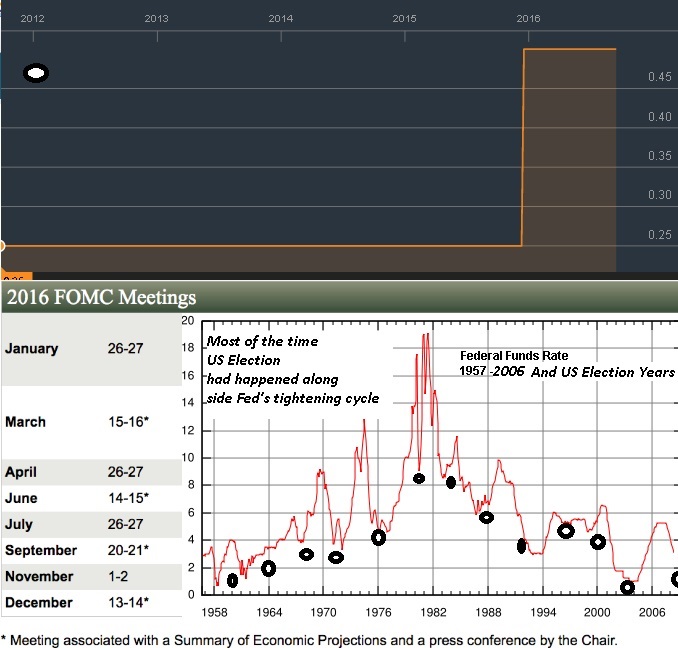Click the election marker above the 2000 axis label
The width and height of the screenshot is (678, 648).
[x=598, y=542]
